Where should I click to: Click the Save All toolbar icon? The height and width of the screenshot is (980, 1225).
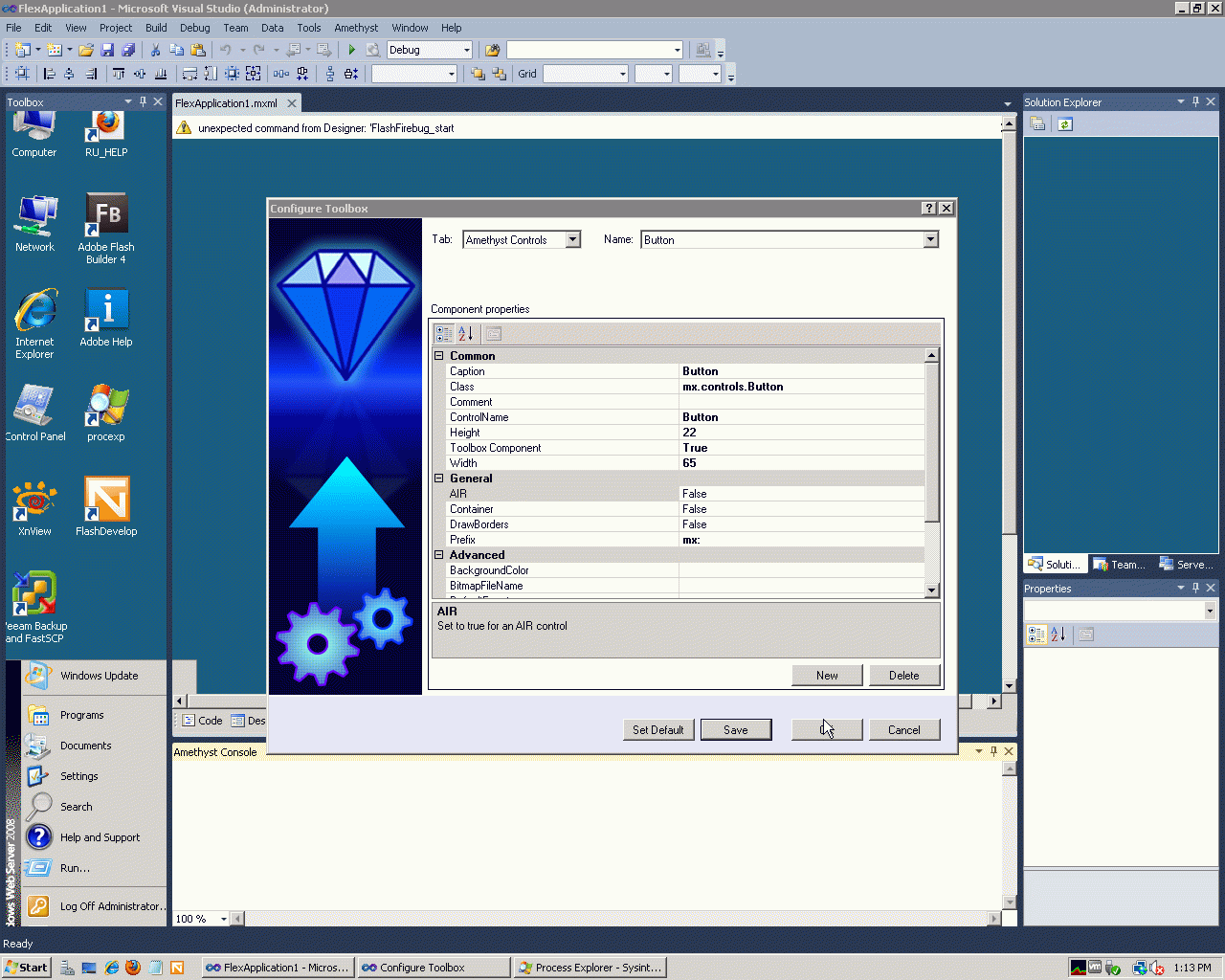(x=128, y=50)
